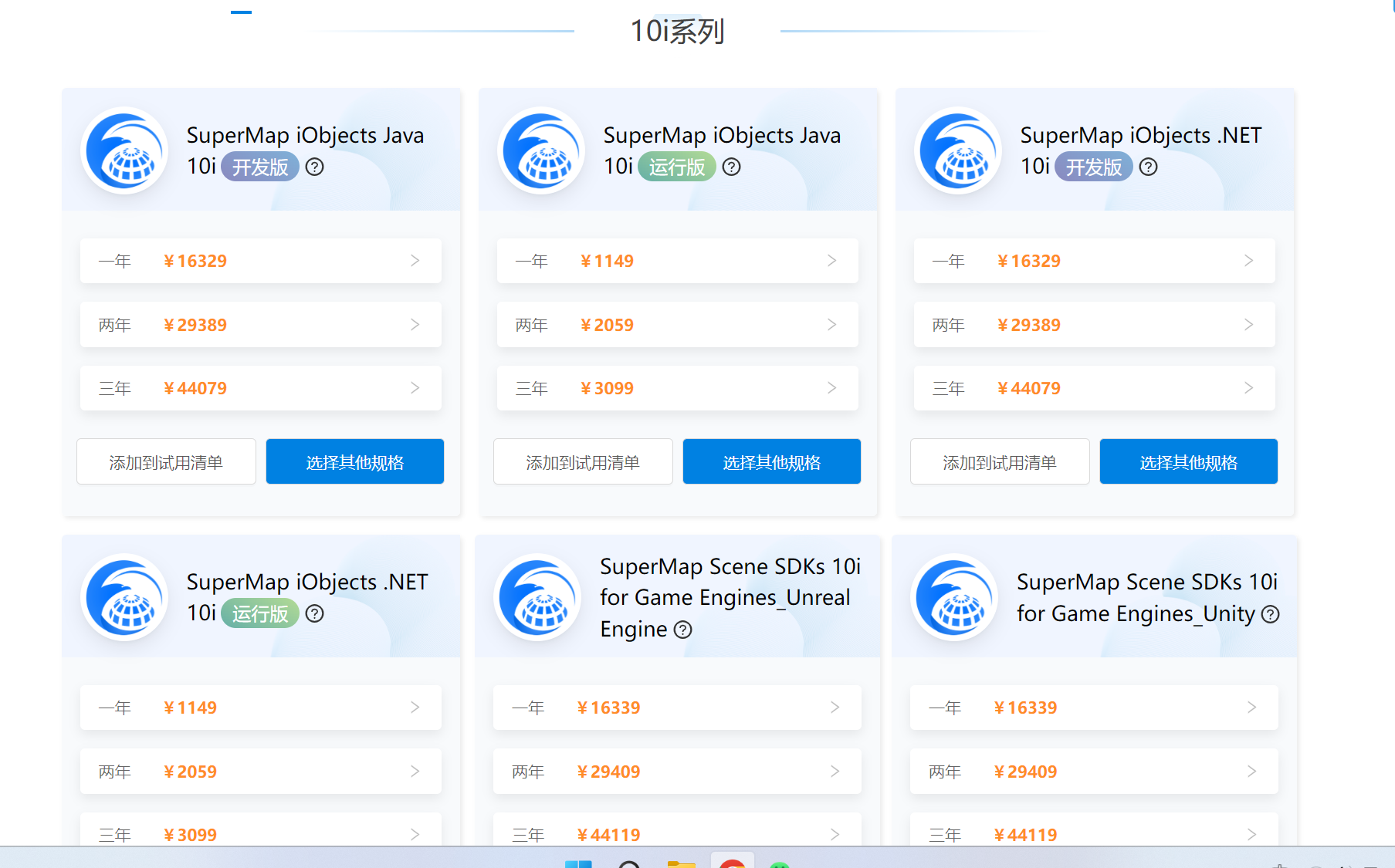Image resolution: width=1395 pixels, height=868 pixels.
Task: Select 一年 ¥16339 in Unity card
Action: [x=1094, y=708]
